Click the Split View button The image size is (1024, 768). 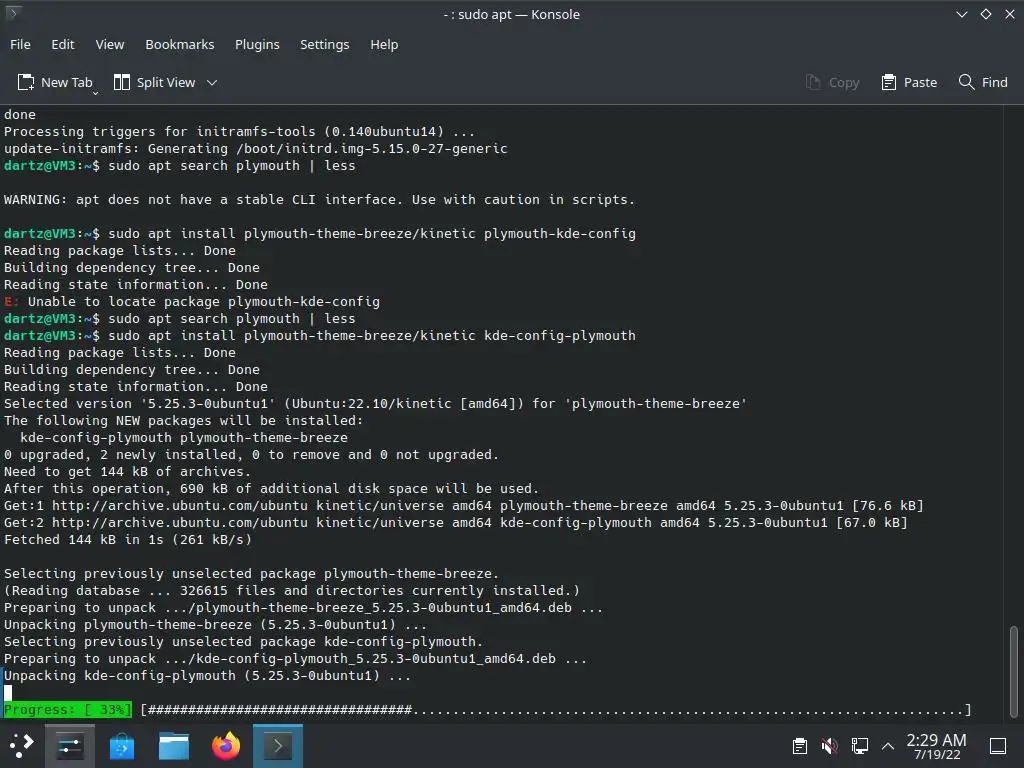tap(155, 82)
